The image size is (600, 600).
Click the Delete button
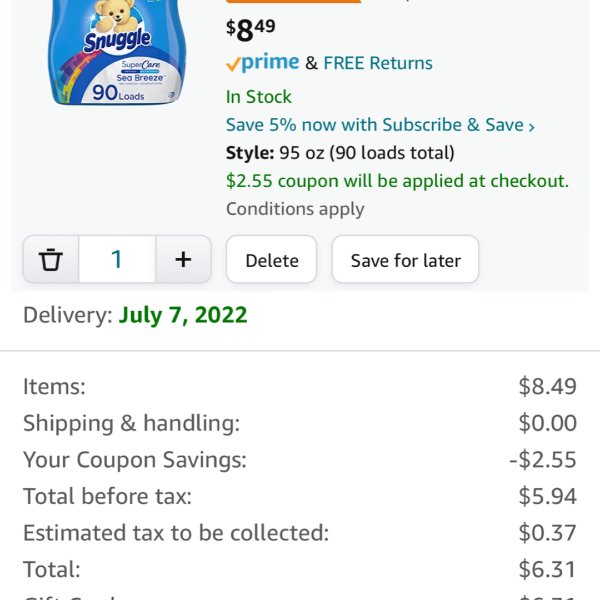(x=272, y=259)
